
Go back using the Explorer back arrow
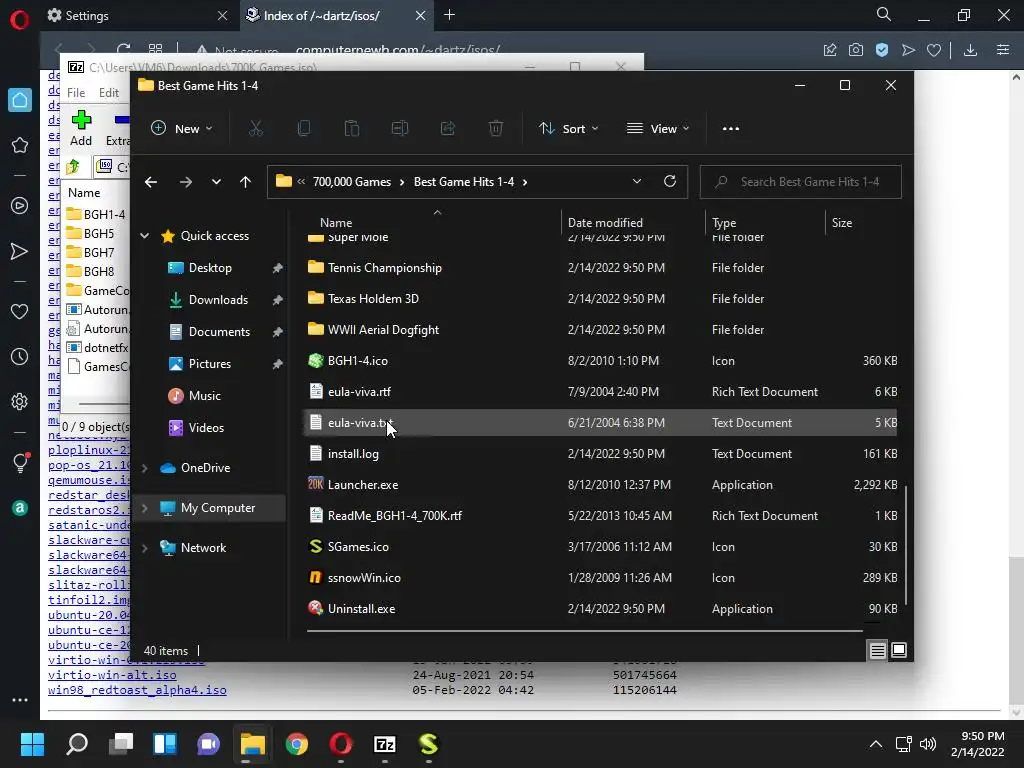point(151,182)
